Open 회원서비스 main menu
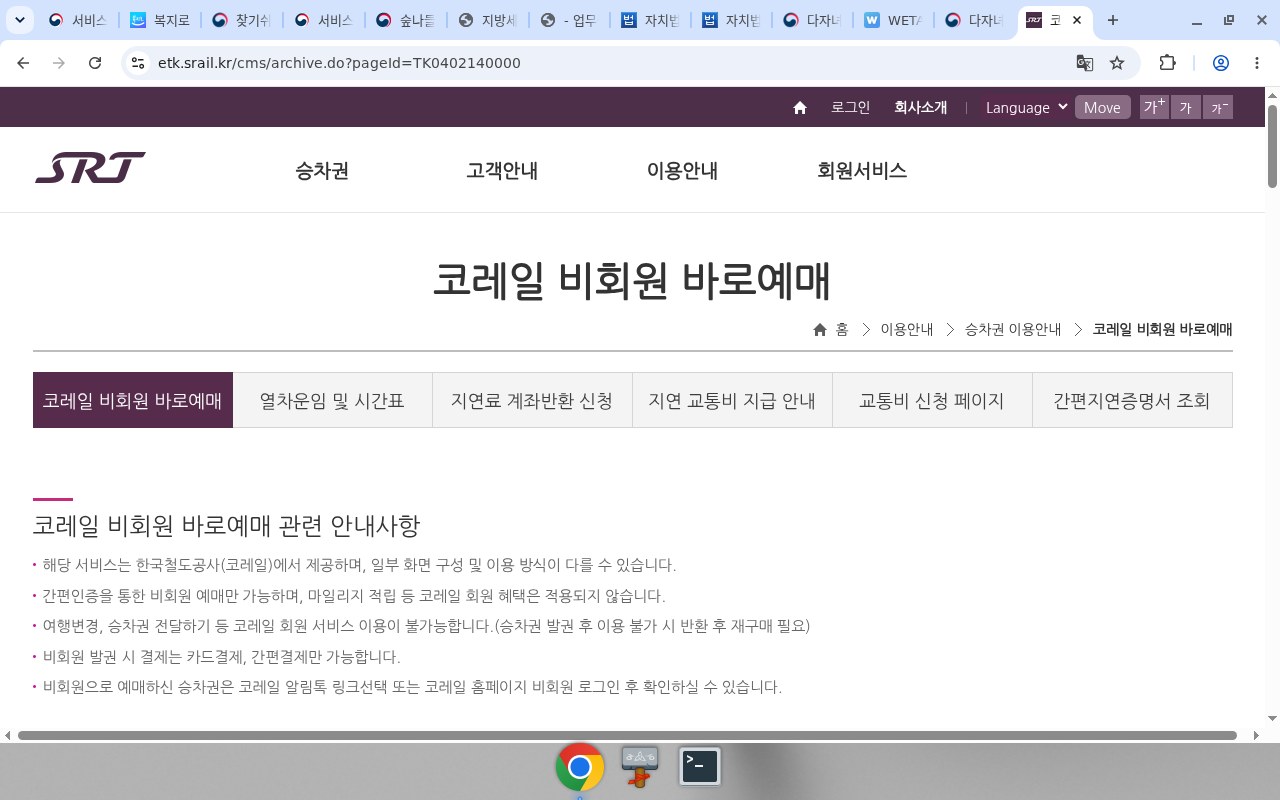 (x=862, y=171)
